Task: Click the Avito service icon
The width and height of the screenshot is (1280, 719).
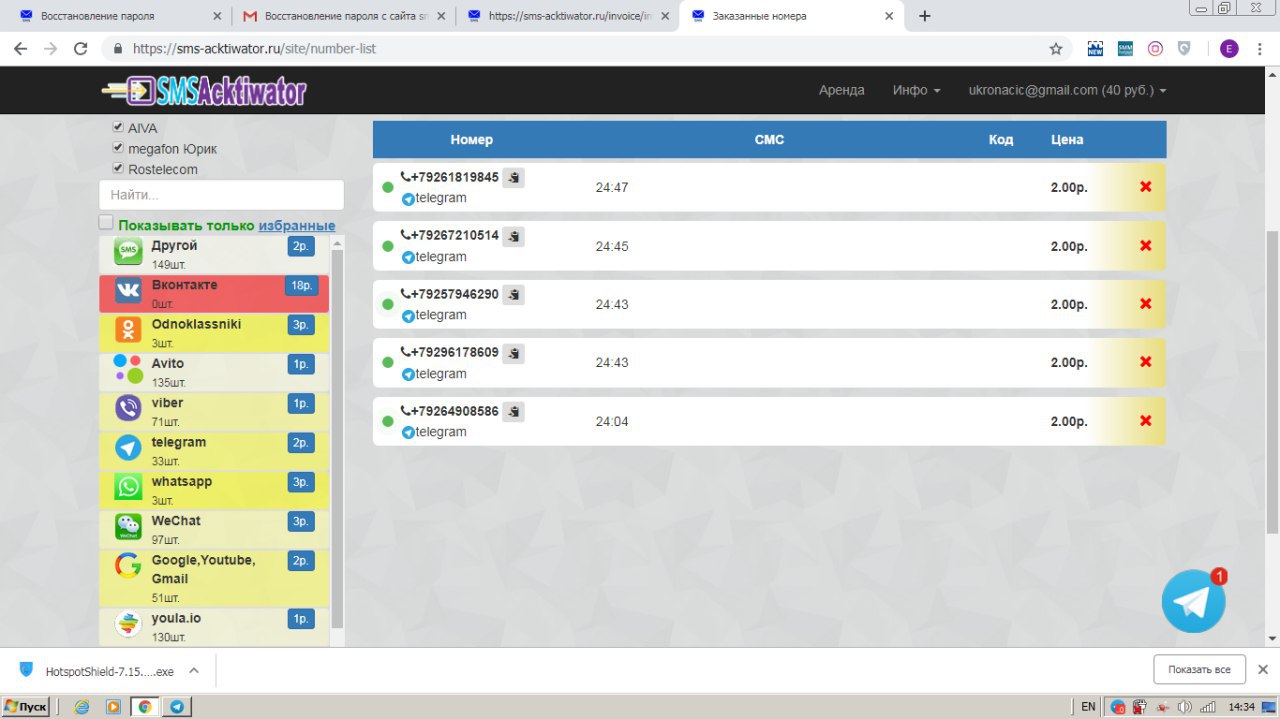Action: (128, 369)
